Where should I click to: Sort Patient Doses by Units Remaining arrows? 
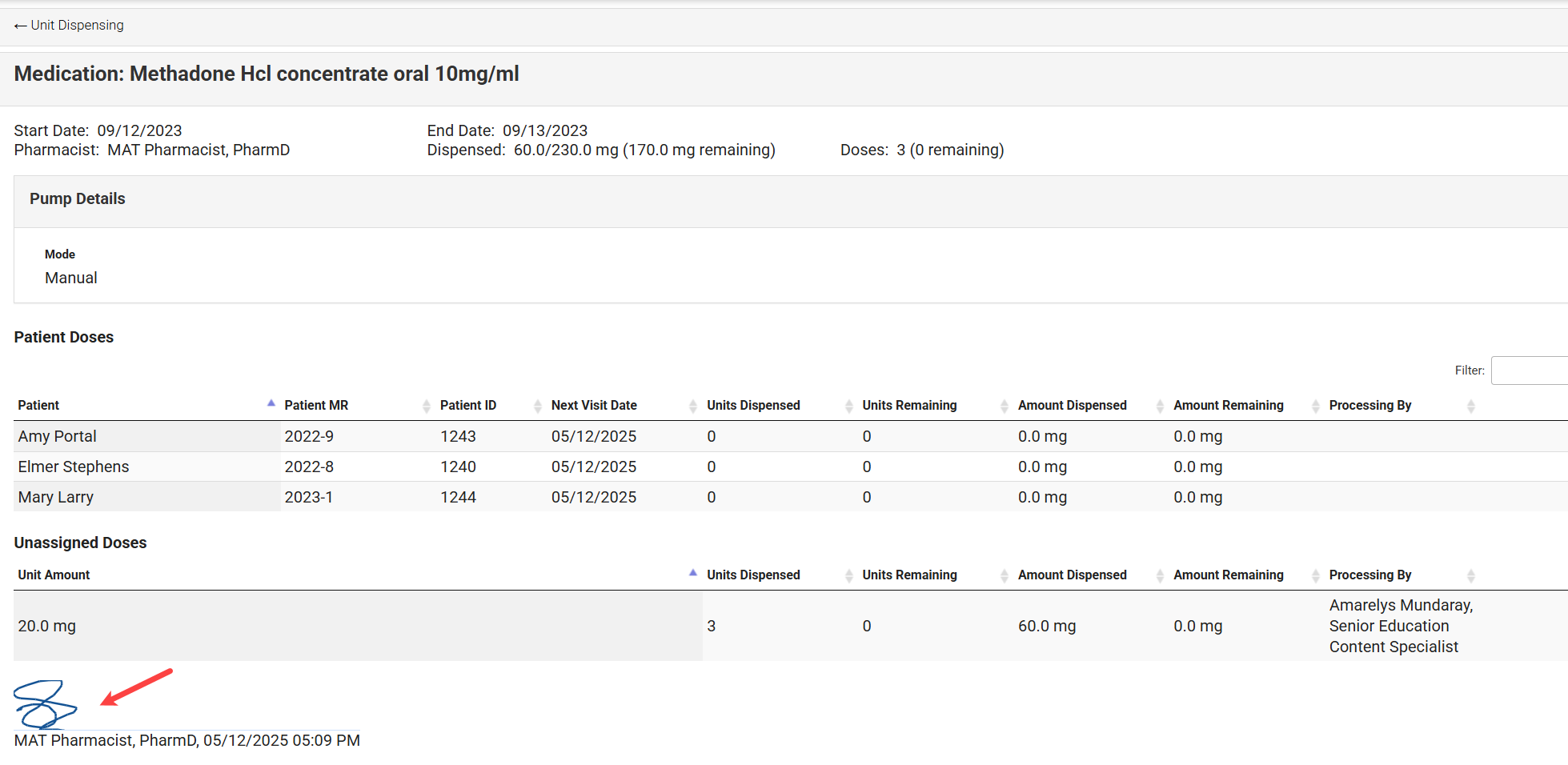pos(1004,406)
